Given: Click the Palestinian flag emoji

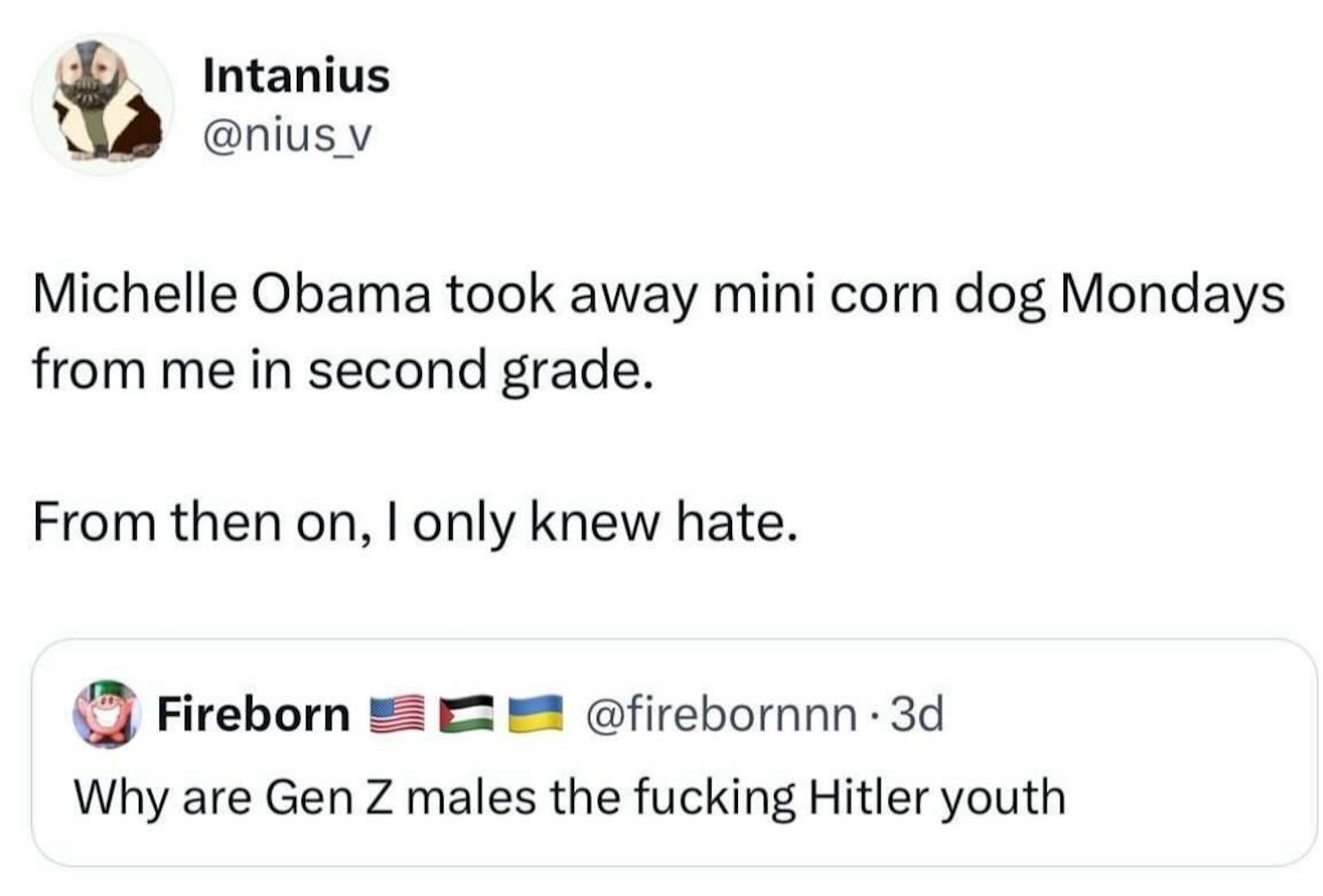Looking at the screenshot, I should tap(466, 714).
